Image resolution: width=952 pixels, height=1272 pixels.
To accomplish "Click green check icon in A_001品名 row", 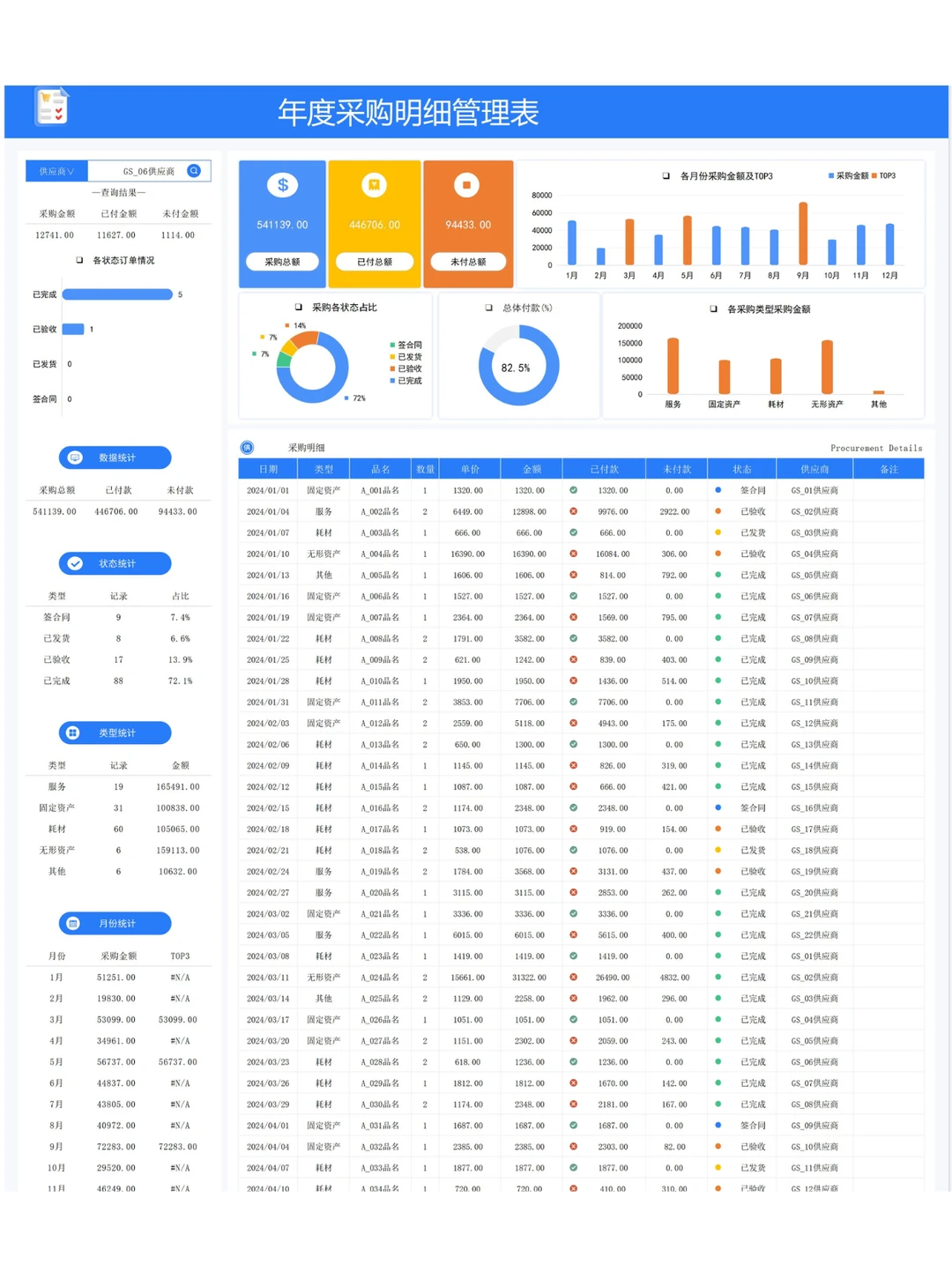I will (573, 490).
